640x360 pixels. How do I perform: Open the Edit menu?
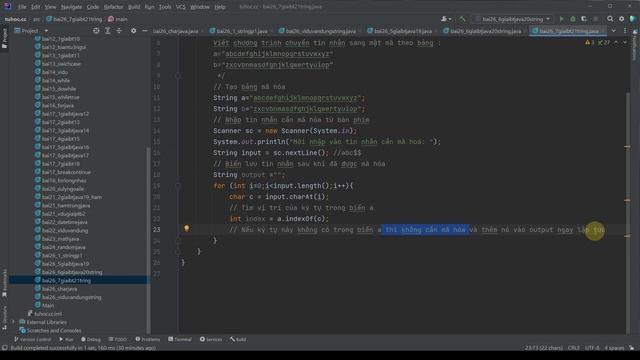pyautogui.click(x=36, y=7)
